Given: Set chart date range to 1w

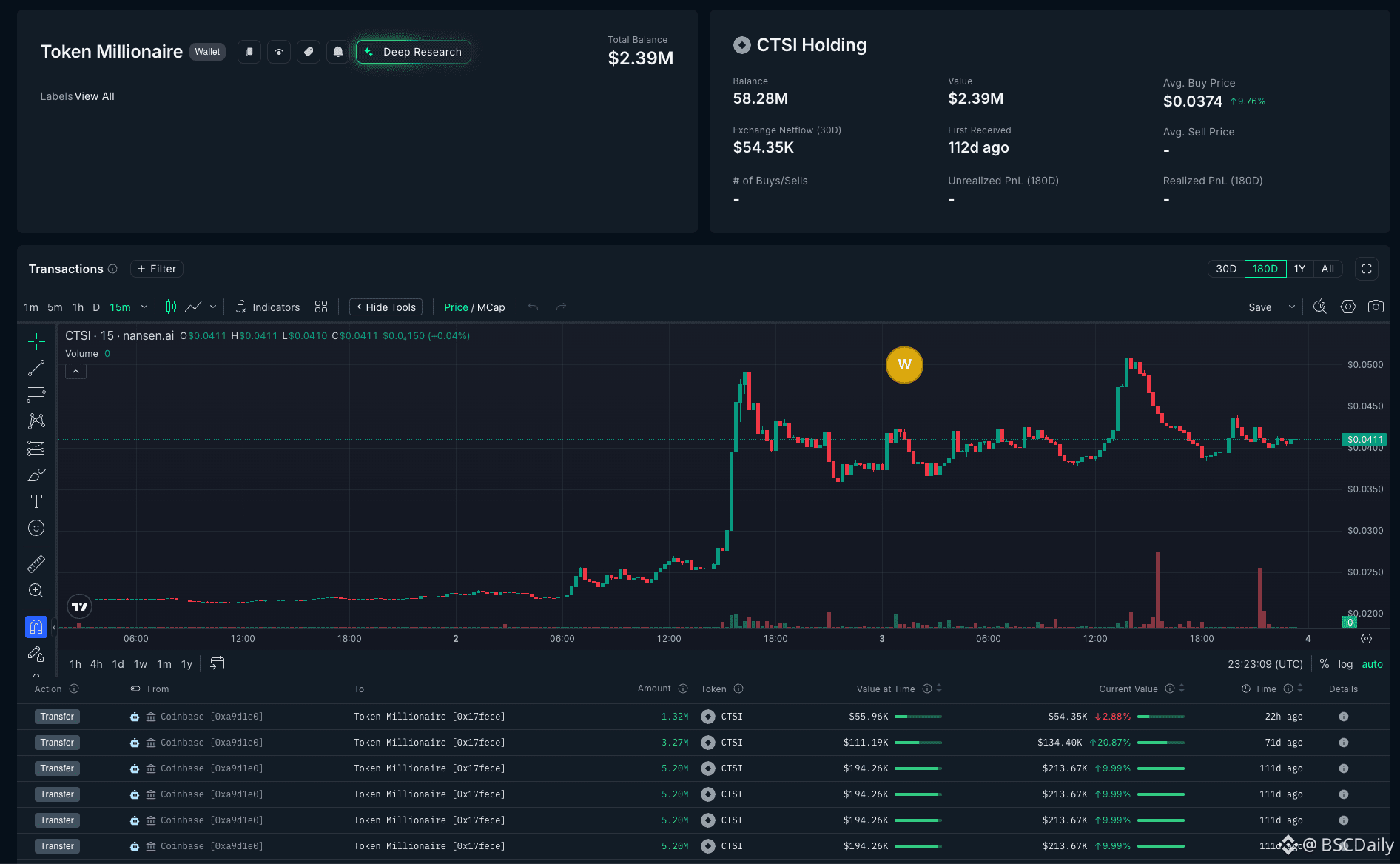Looking at the screenshot, I should (141, 664).
